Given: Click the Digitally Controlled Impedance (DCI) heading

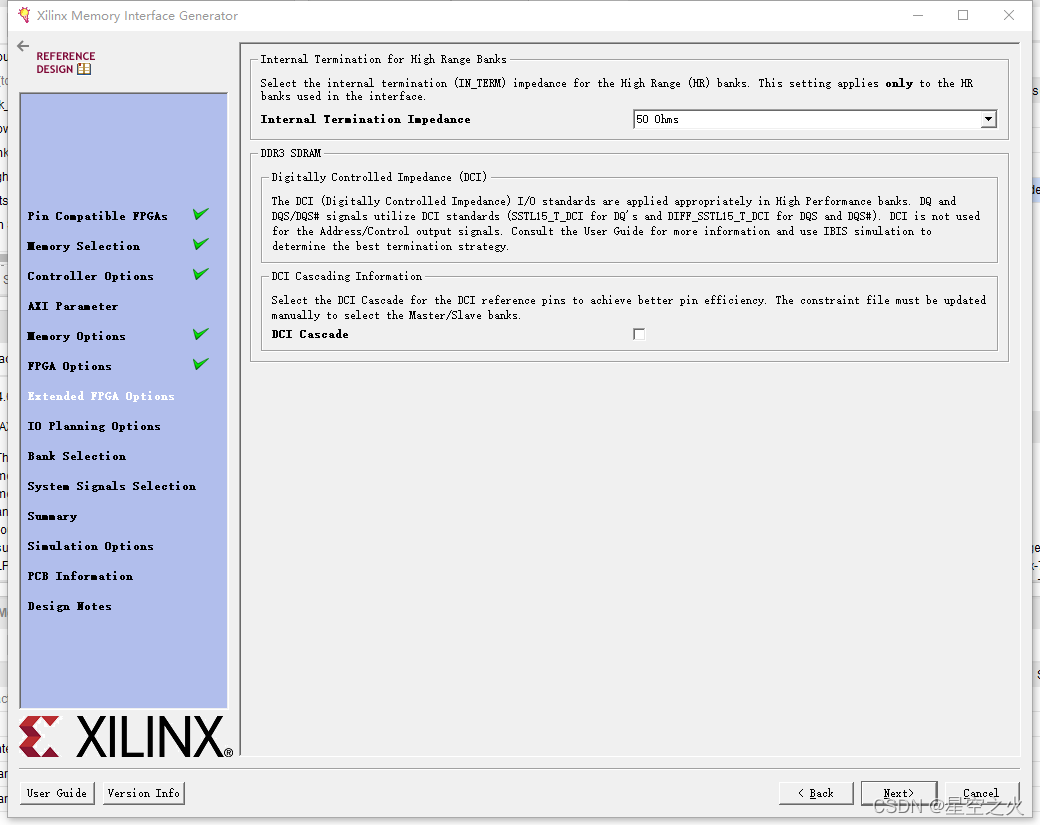Looking at the screenshot, I should tap(379, 177).
